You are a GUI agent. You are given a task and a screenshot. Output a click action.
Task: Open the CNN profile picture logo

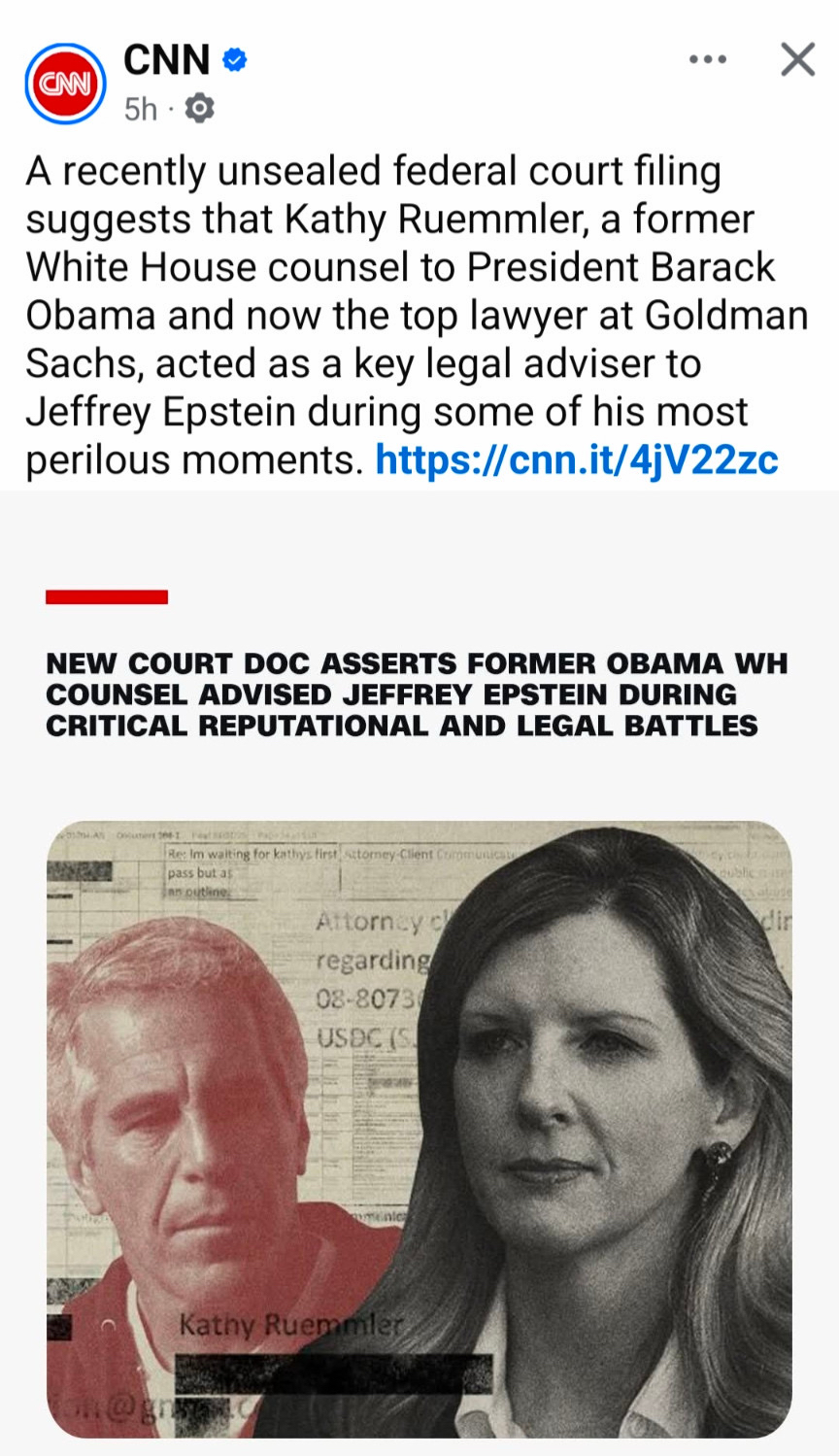[x=65, y=84]
